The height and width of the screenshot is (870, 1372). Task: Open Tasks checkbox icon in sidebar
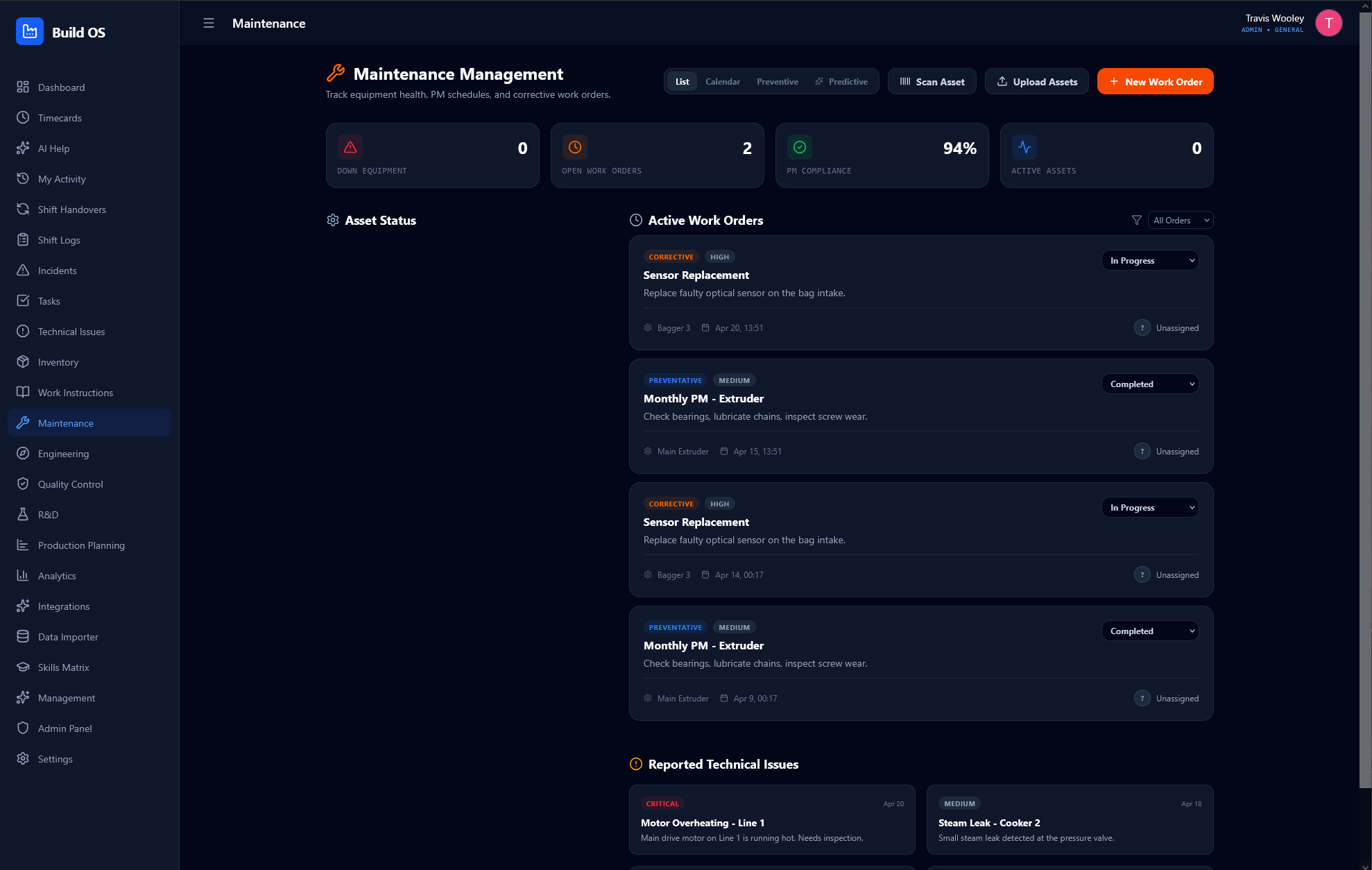click(x=23, y=301)
